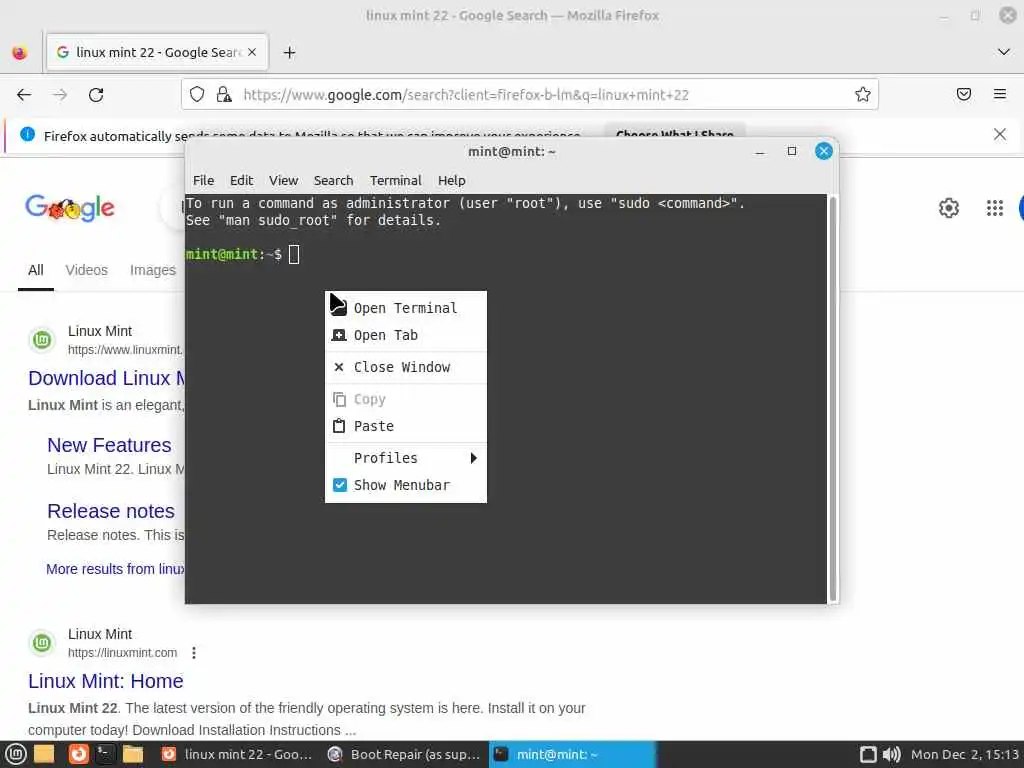Click the Google logo
The width and height of the screenshot is (1024, 768).
[70, 208]
